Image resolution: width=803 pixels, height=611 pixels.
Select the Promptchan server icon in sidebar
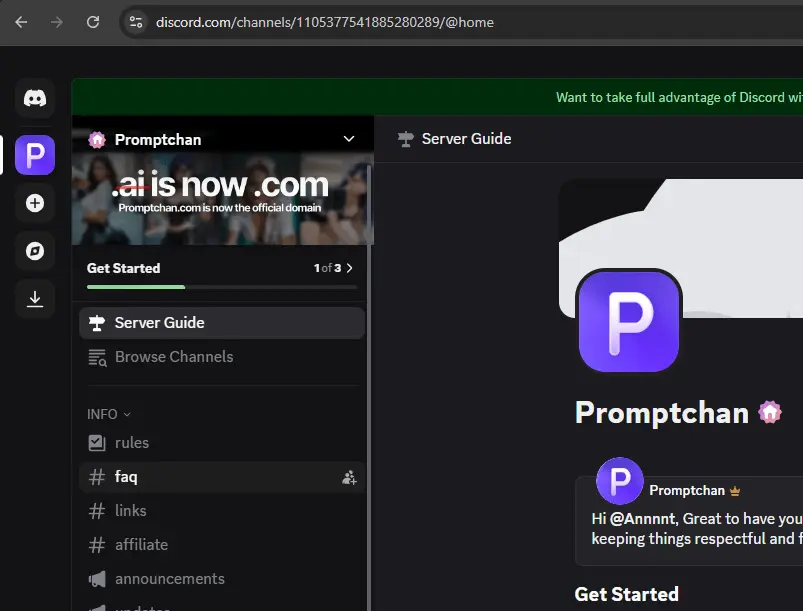pyautogui.click(x=35, y=155)
